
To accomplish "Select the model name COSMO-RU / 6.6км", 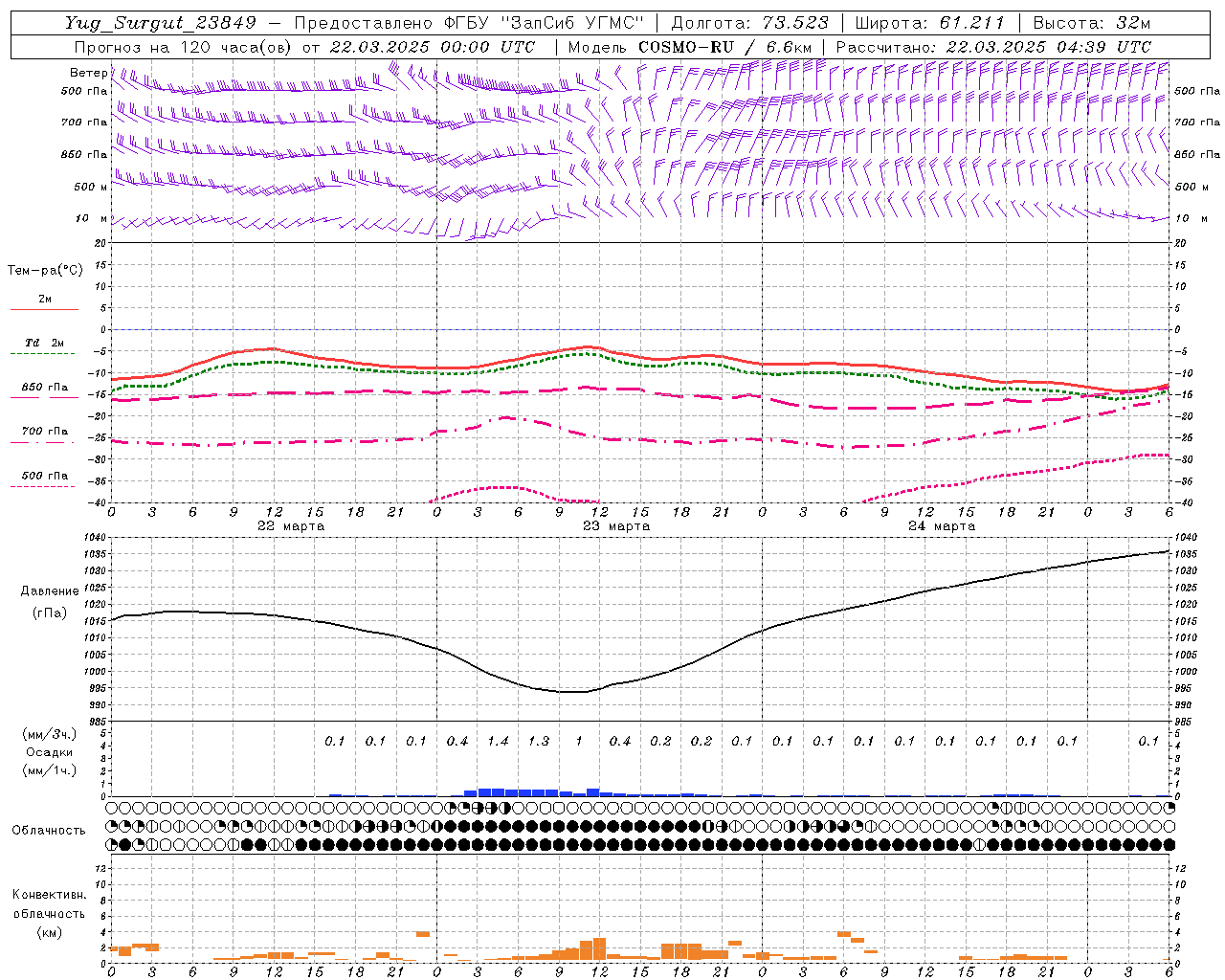I will [x=724, y=47].
